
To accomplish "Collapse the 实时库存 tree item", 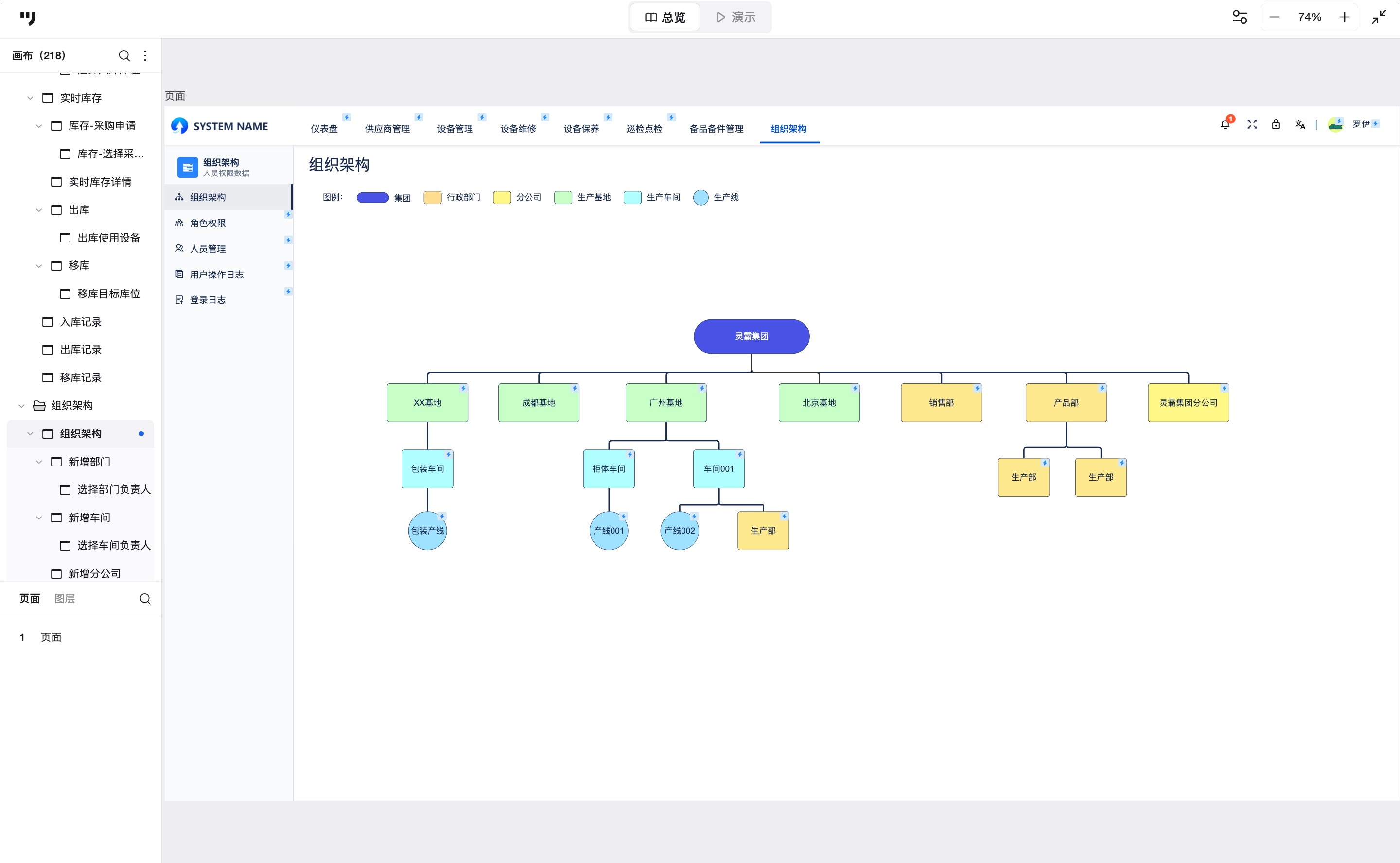I will tap(30, 98).
